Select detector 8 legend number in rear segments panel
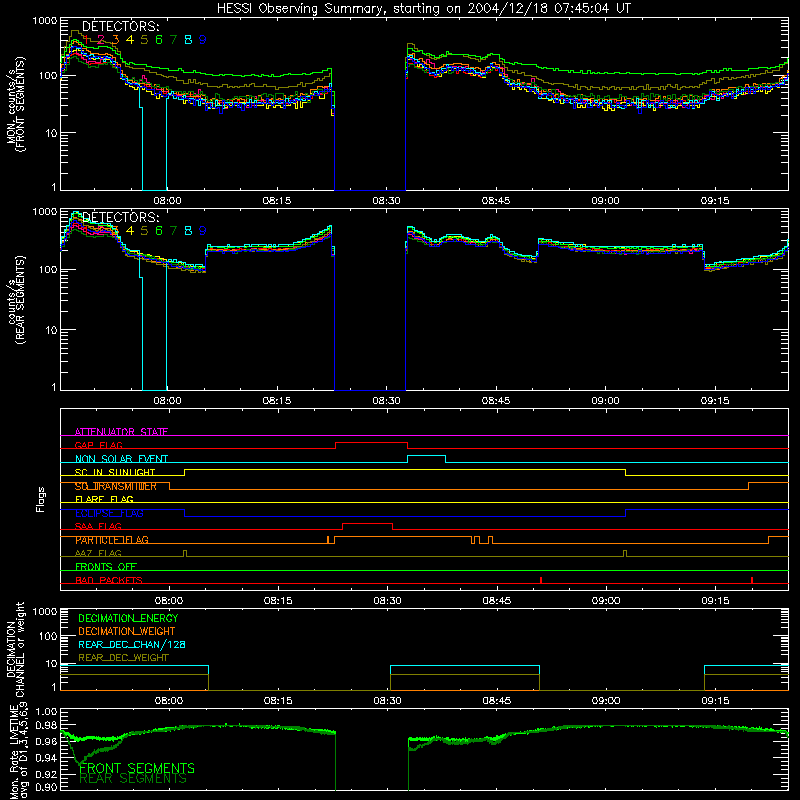This screenshot has width=800, height=800. pyautogui.click(x=188, y=231)
